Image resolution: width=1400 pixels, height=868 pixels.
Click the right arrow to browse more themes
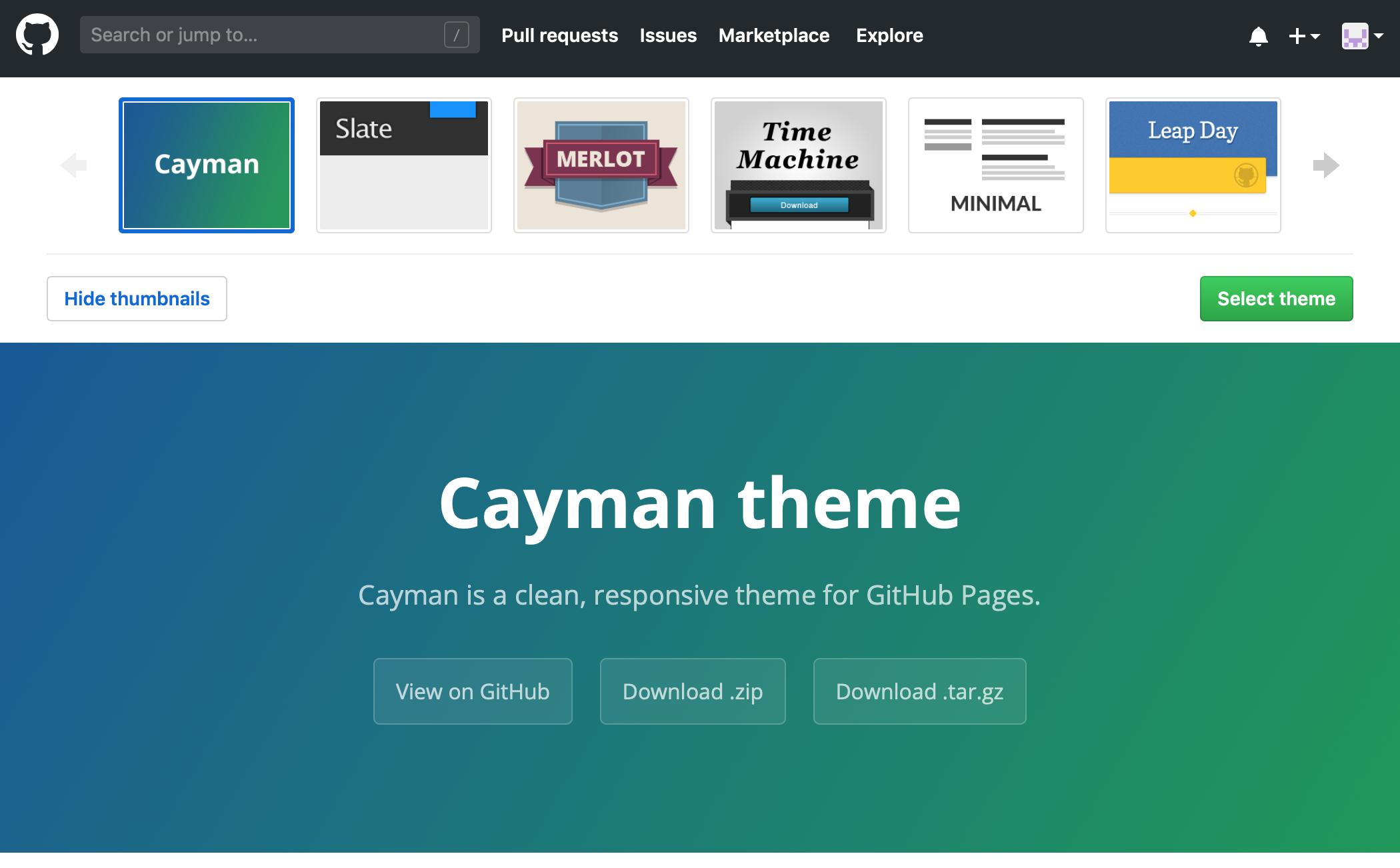point(1326,164)
